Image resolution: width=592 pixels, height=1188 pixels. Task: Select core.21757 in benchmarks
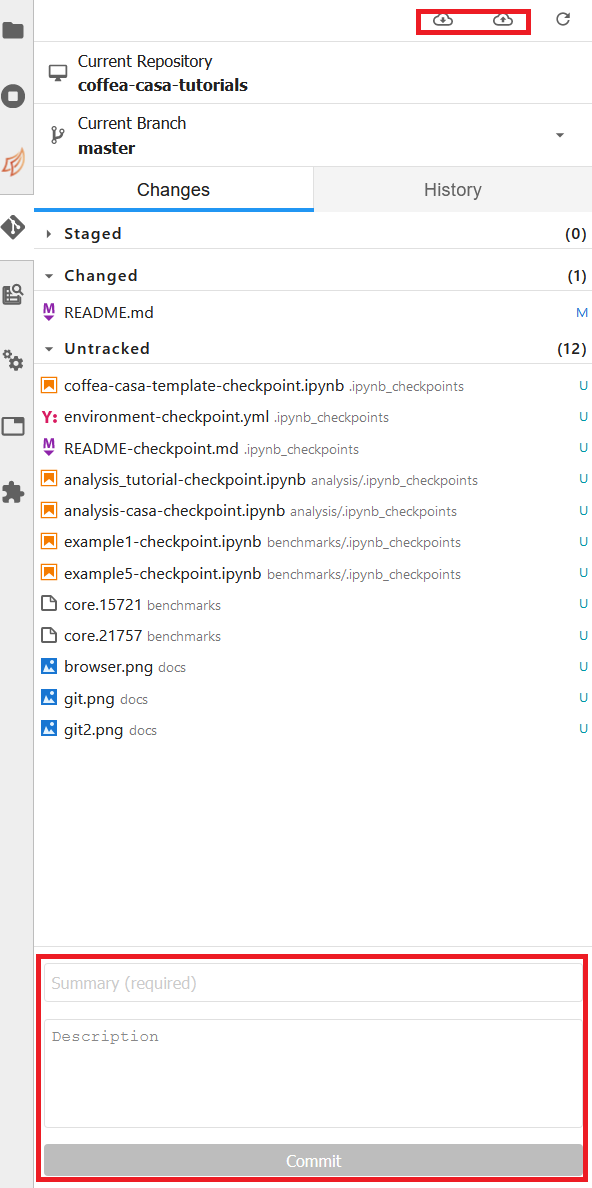[312, 635]
